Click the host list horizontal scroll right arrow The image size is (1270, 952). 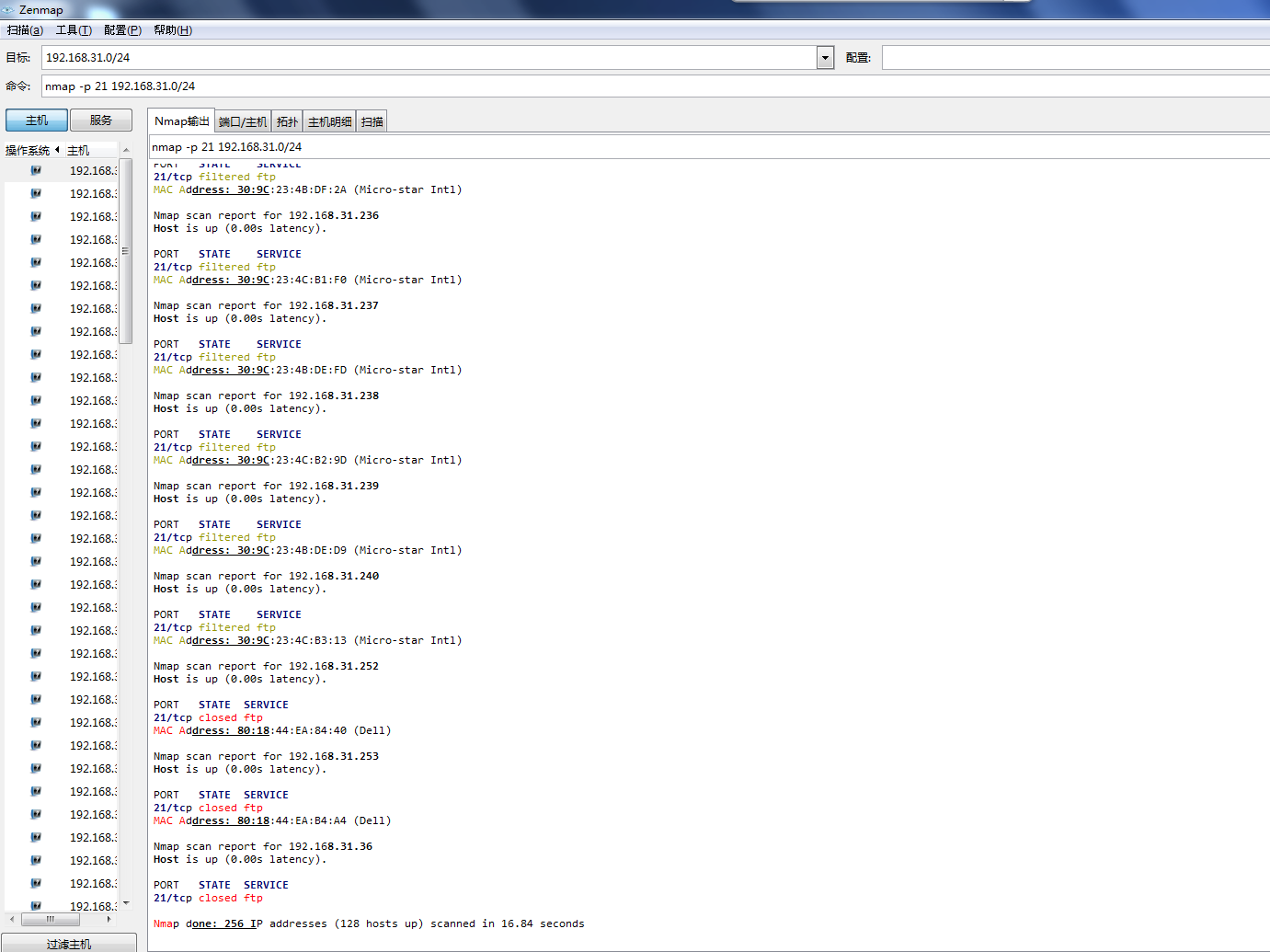(x=109, y=919)
